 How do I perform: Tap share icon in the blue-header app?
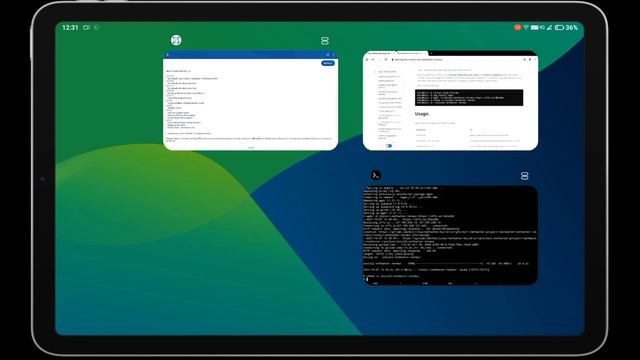point(327,54)
